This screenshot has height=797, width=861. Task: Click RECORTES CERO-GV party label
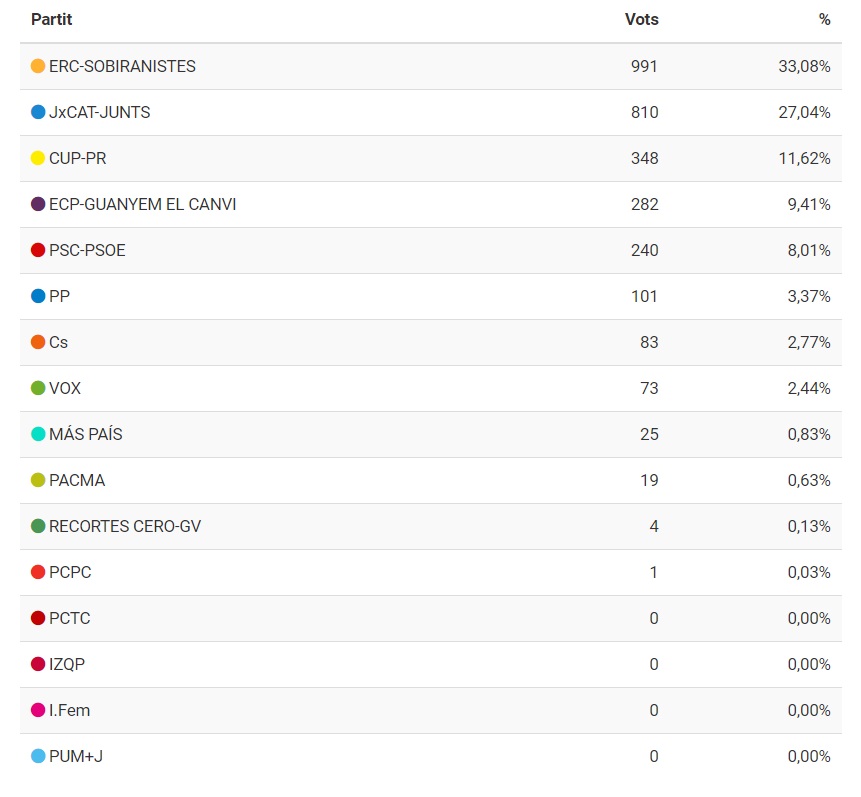pyautogui.click(x=125, y=526)
